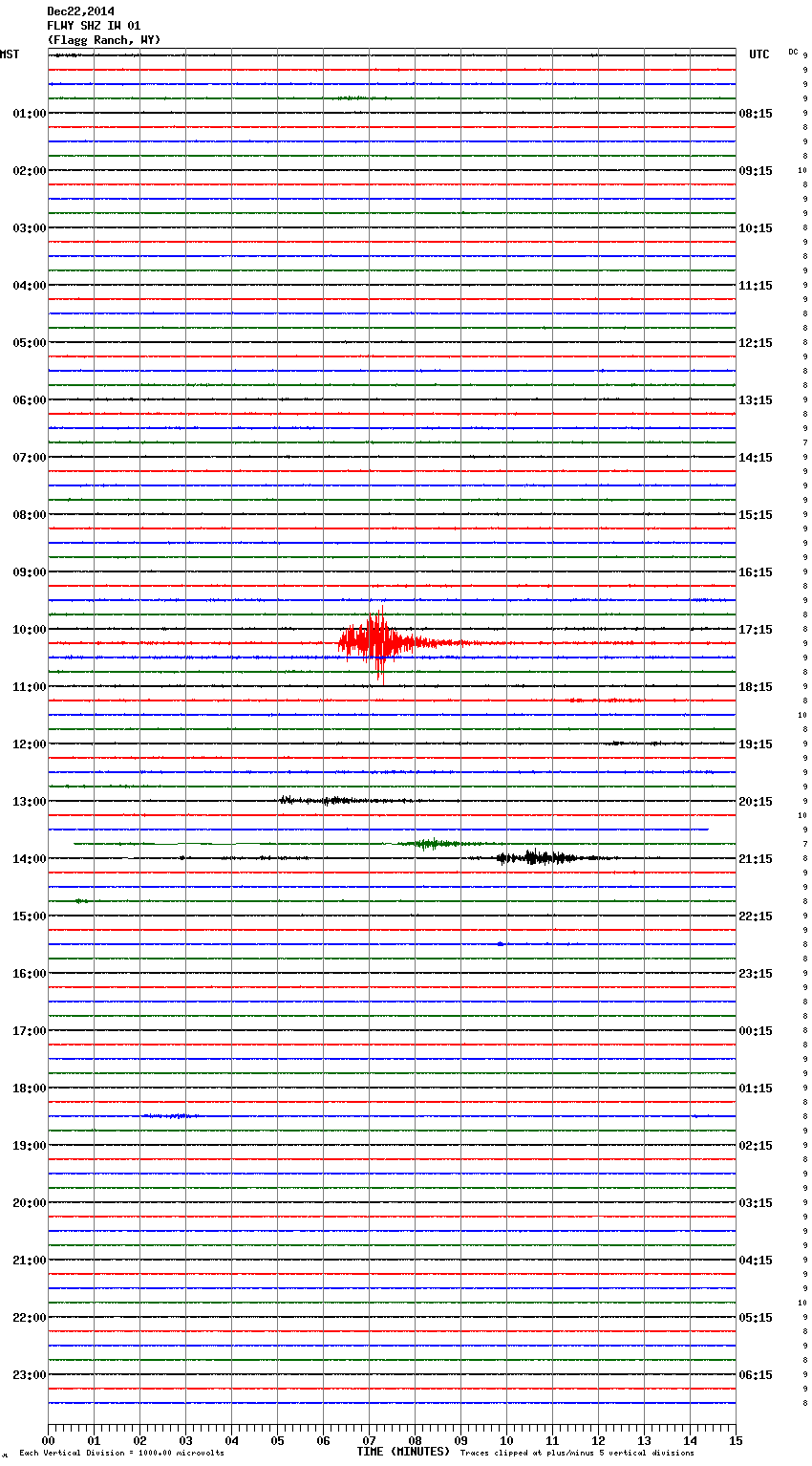Select the 23:00 MST time label
The width and height of the screenshot is (812, 1466).
click(29, 1375)
